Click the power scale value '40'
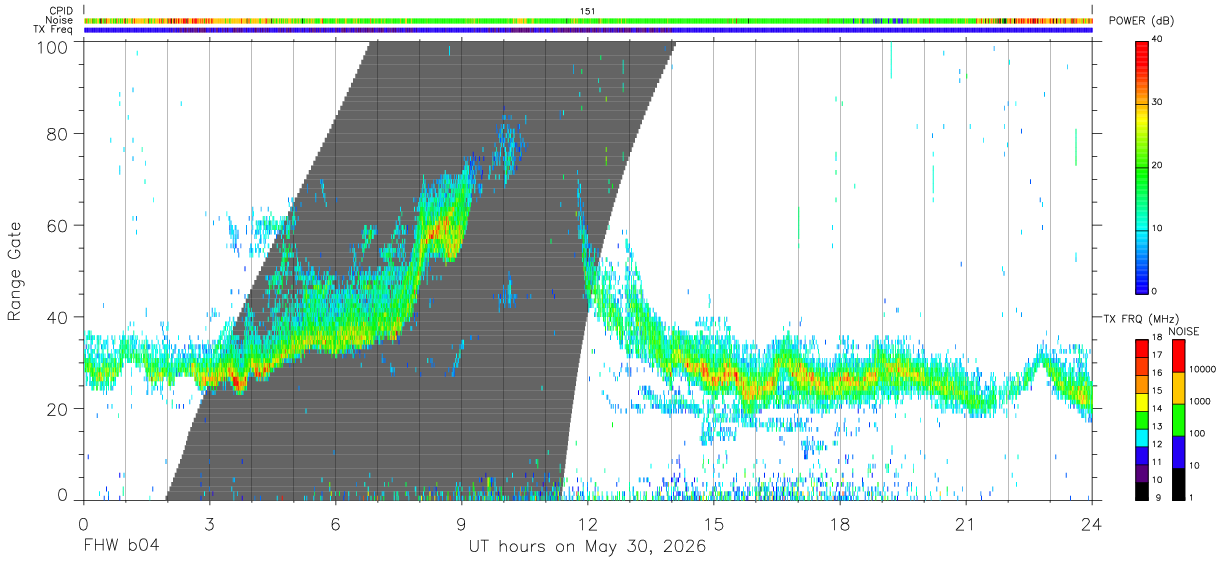 [1157, 40]
